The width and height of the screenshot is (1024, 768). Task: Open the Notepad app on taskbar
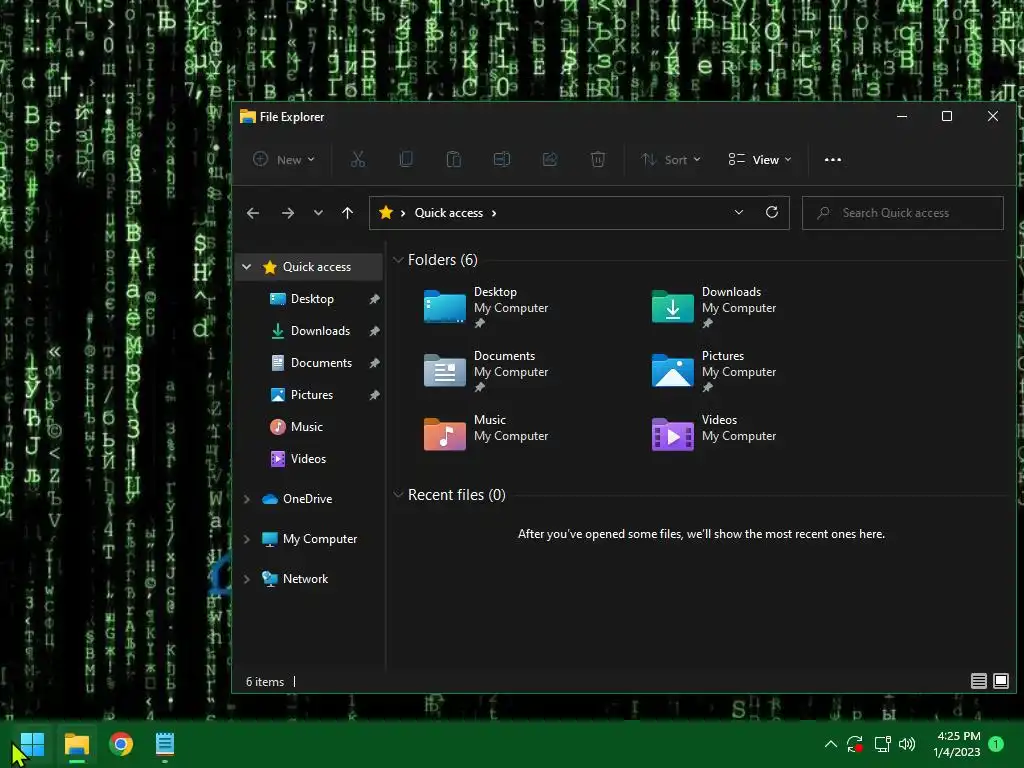(x=165, y=744)
